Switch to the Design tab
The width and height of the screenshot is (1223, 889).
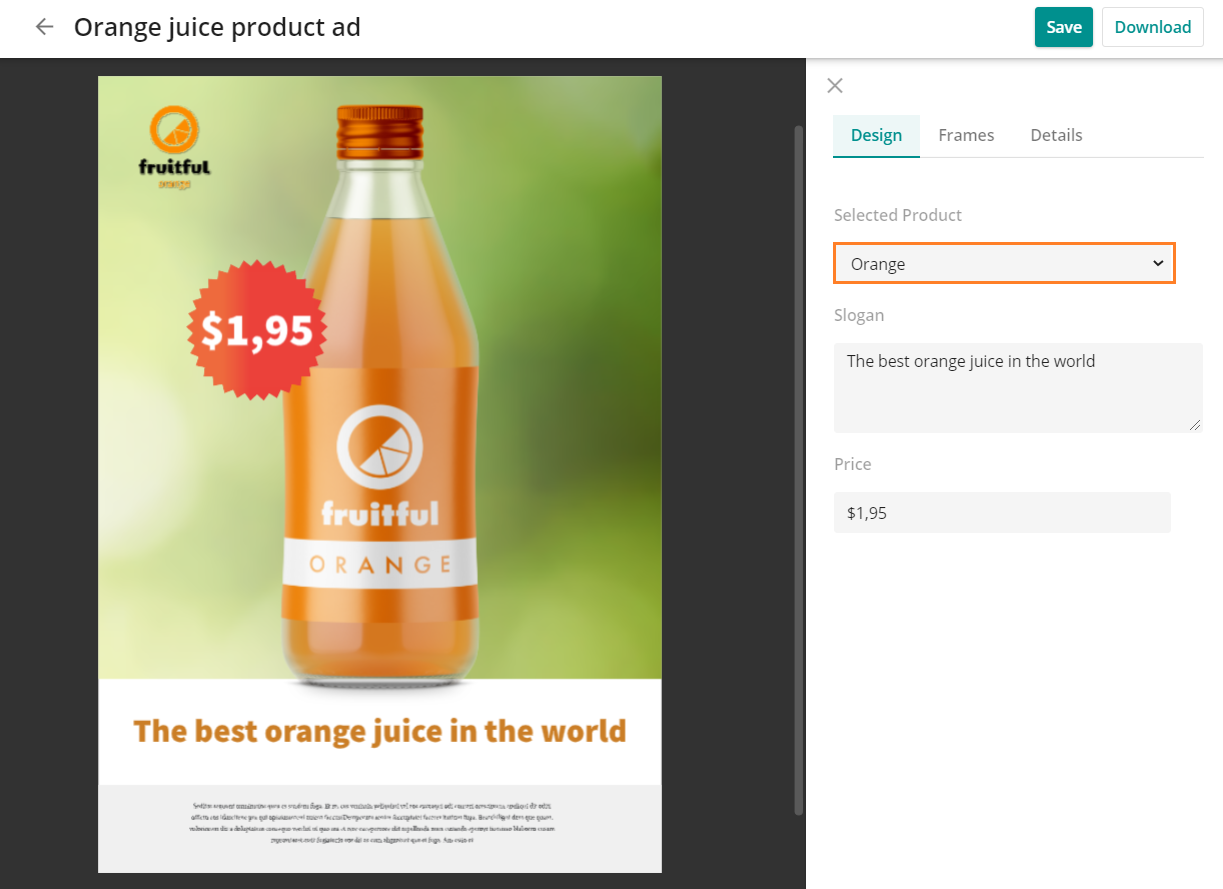point(876,135)
